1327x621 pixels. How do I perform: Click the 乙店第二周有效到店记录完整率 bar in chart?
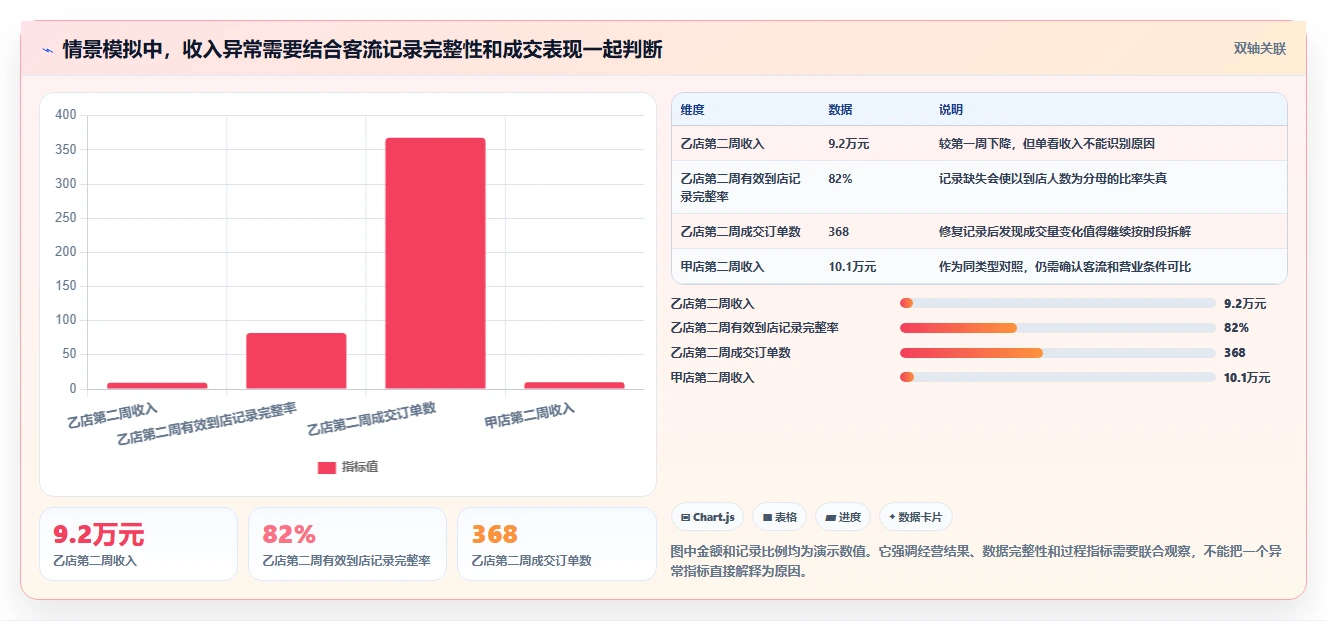(x=296, y=361)
